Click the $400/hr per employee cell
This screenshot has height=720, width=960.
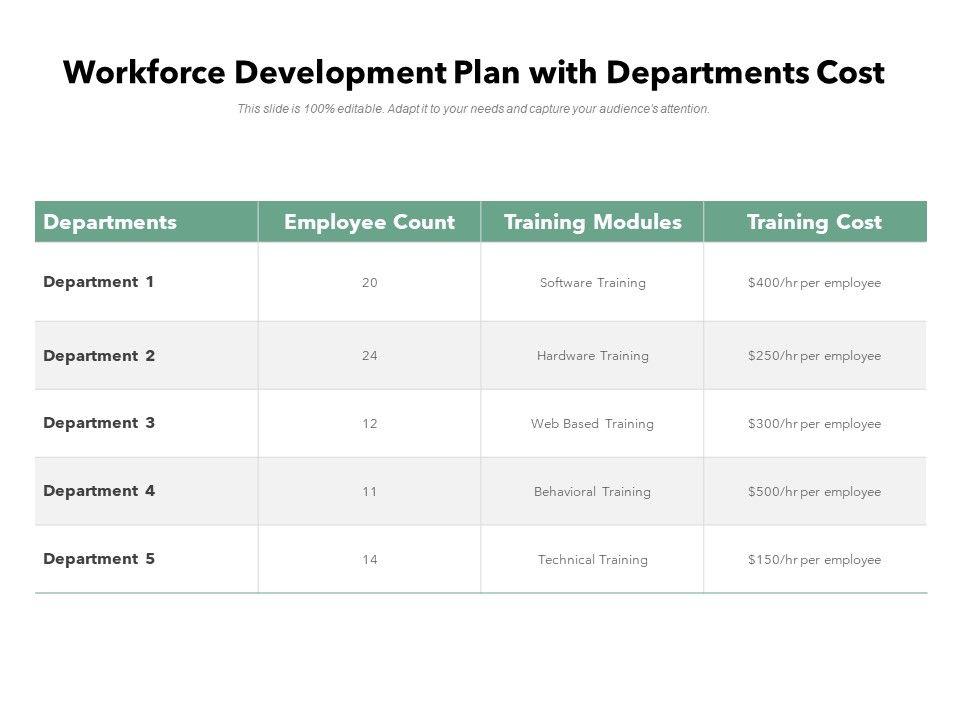pyautogui.click(x=814, y=283)
